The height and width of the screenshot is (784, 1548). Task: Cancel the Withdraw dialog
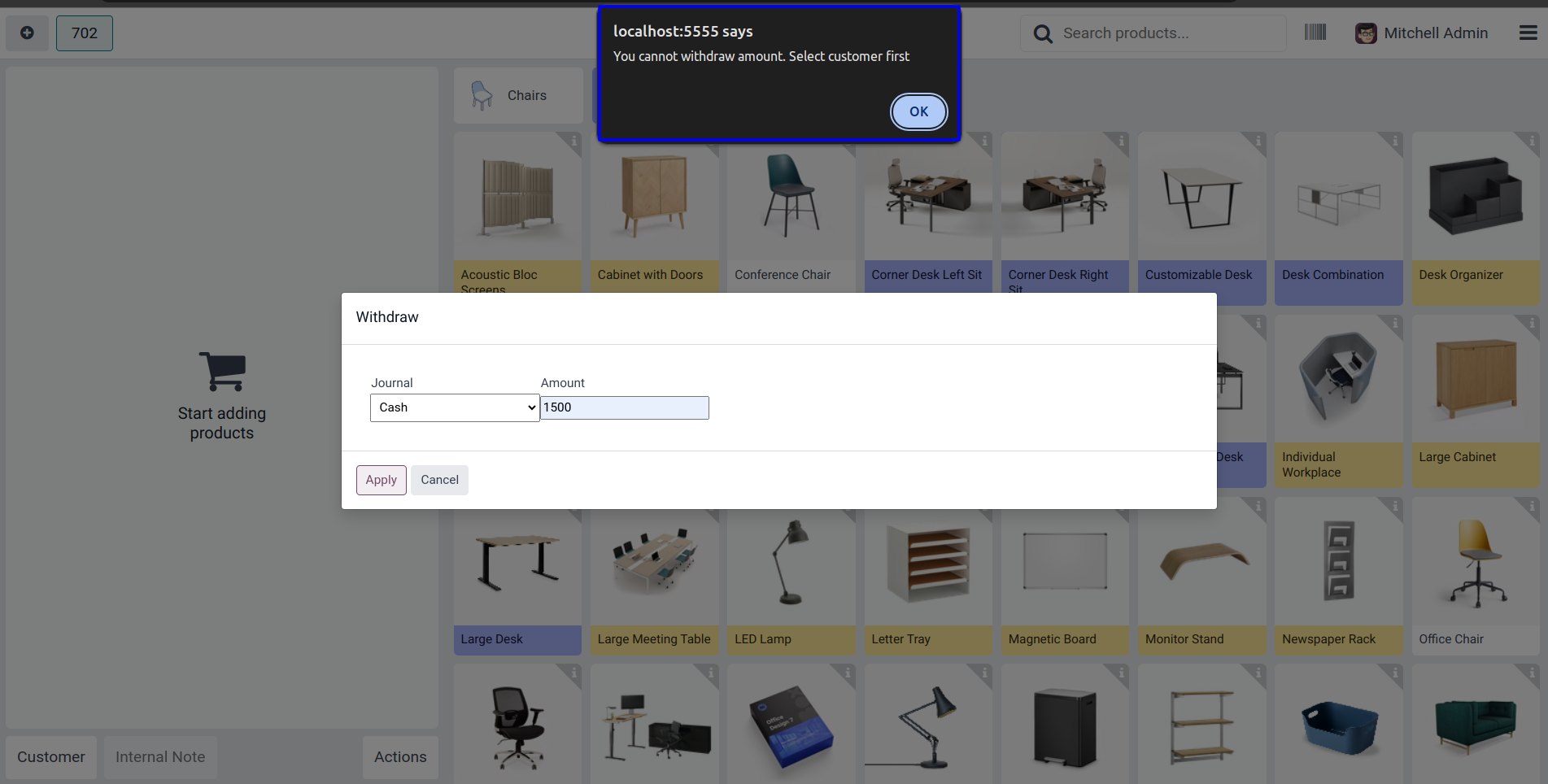(439, 480)
